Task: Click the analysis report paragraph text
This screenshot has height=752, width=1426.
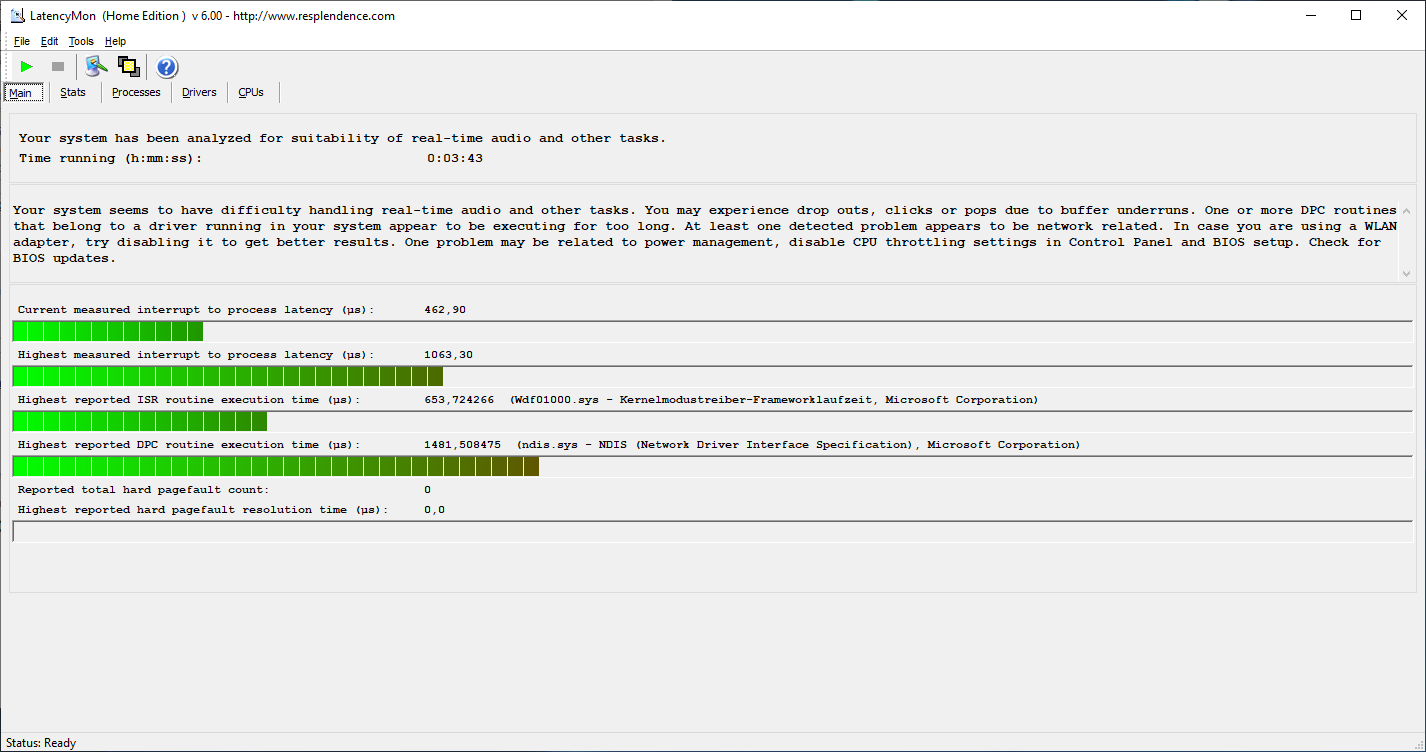Action: coord(704,234)
